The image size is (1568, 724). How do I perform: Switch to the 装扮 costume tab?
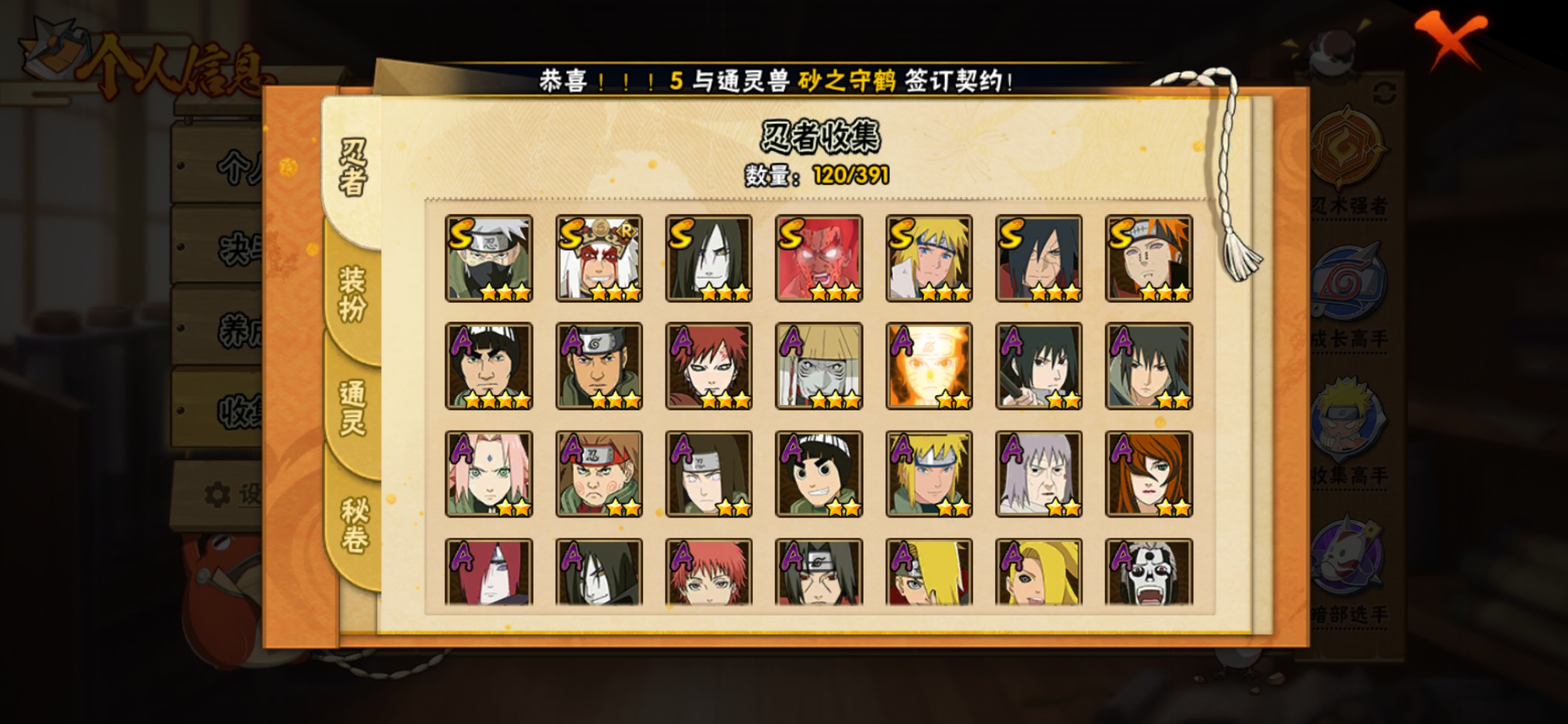click(x=352, y=295)
